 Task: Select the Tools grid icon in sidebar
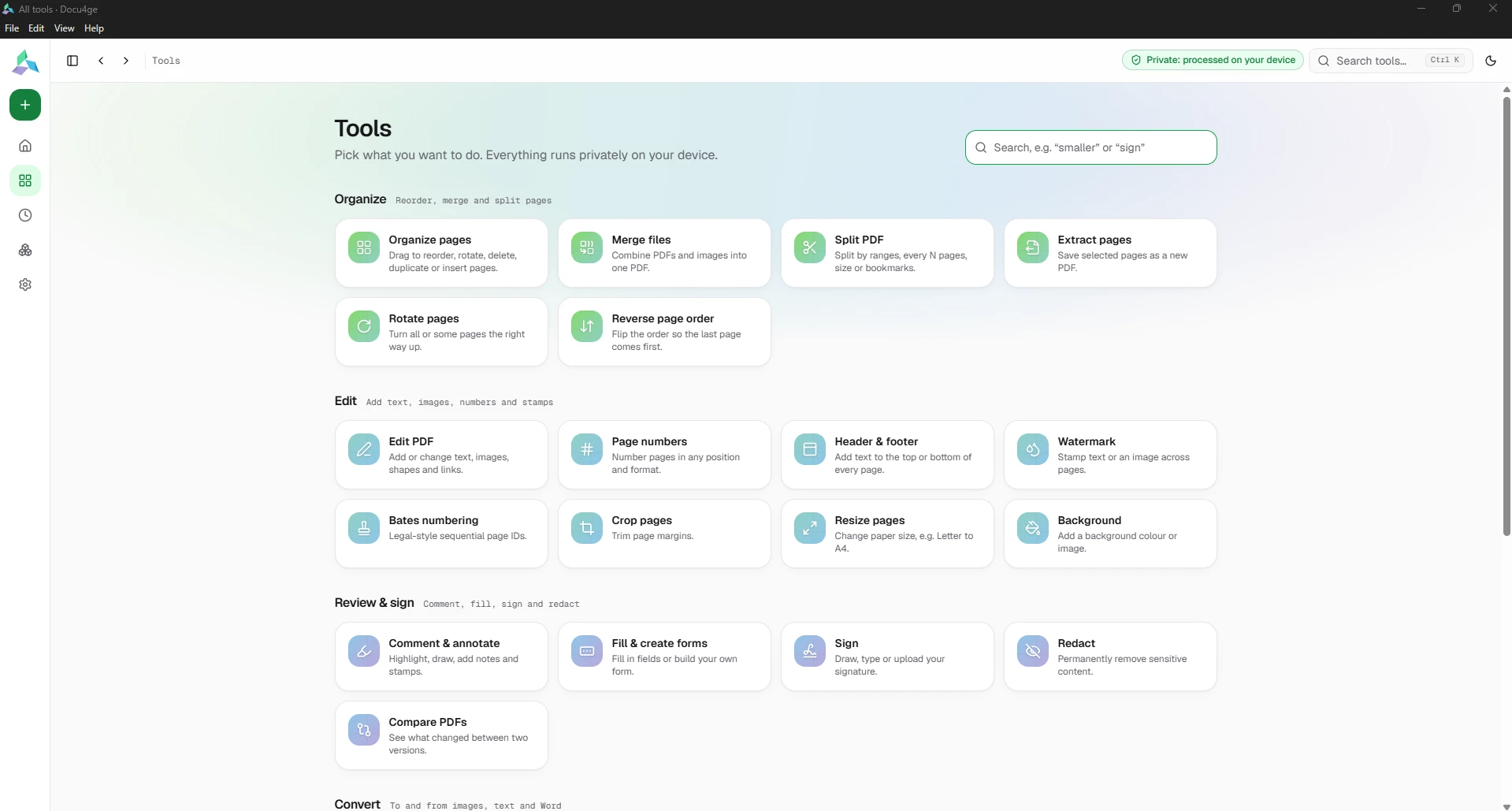(x=25, y=180)
